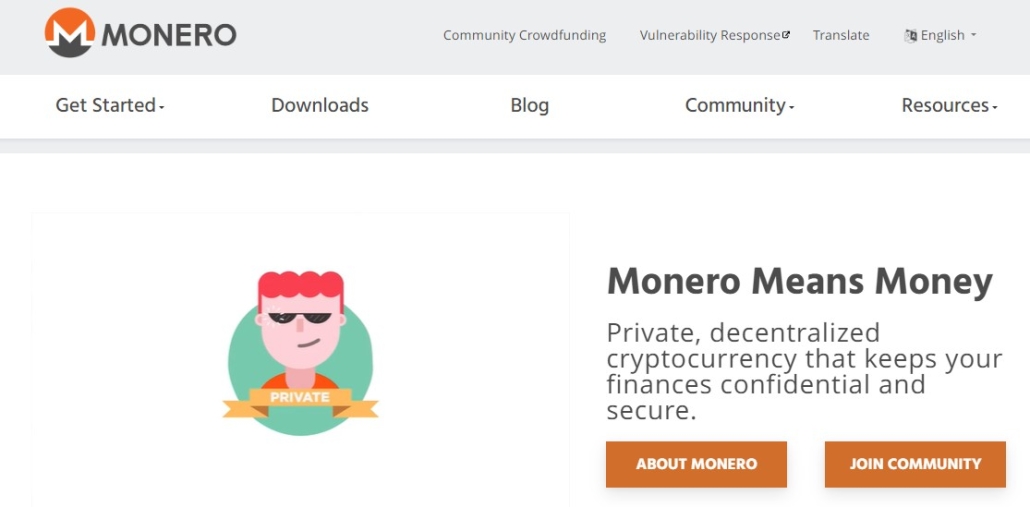This screenshot has width=1030, height=507.
Task: Expand the Community dropdown menu
Action: point(739,105)
